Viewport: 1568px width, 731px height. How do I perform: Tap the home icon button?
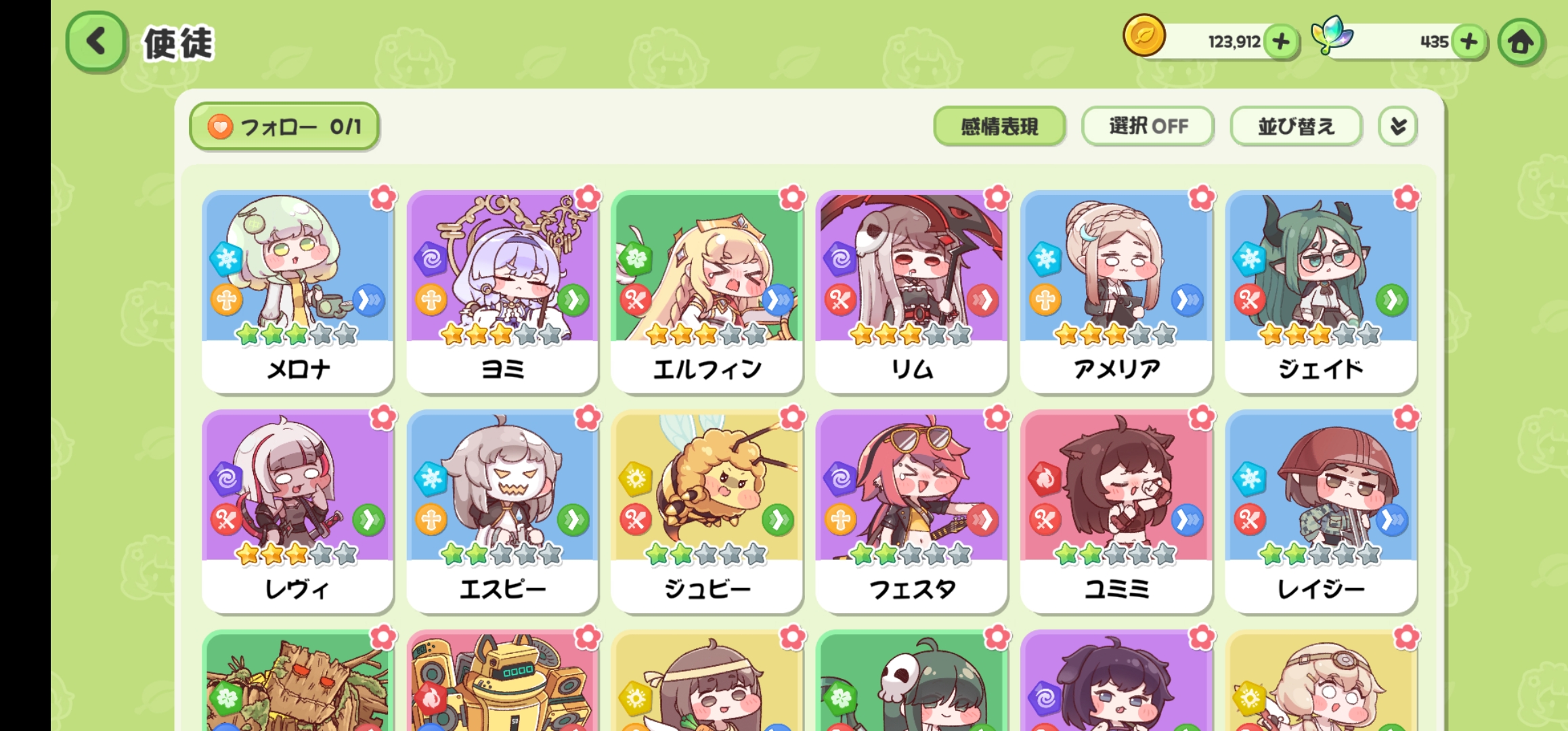click(1521, 42)
